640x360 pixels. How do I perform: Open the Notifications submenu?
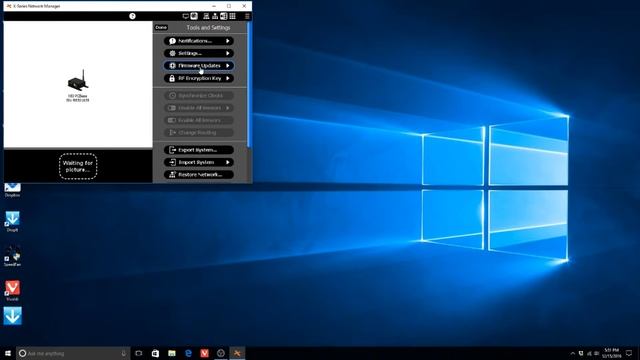[x=199, y=41]
